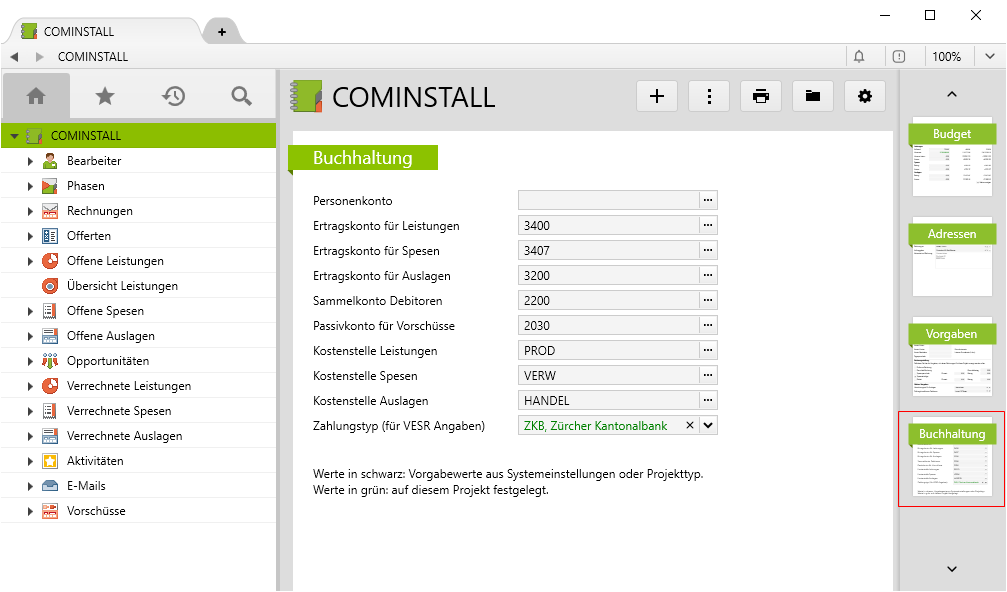The height and width of the screenshot is (592, 1007).
Task: Expand the Bearbeiter tree node
Action: [x=30, y=161]
